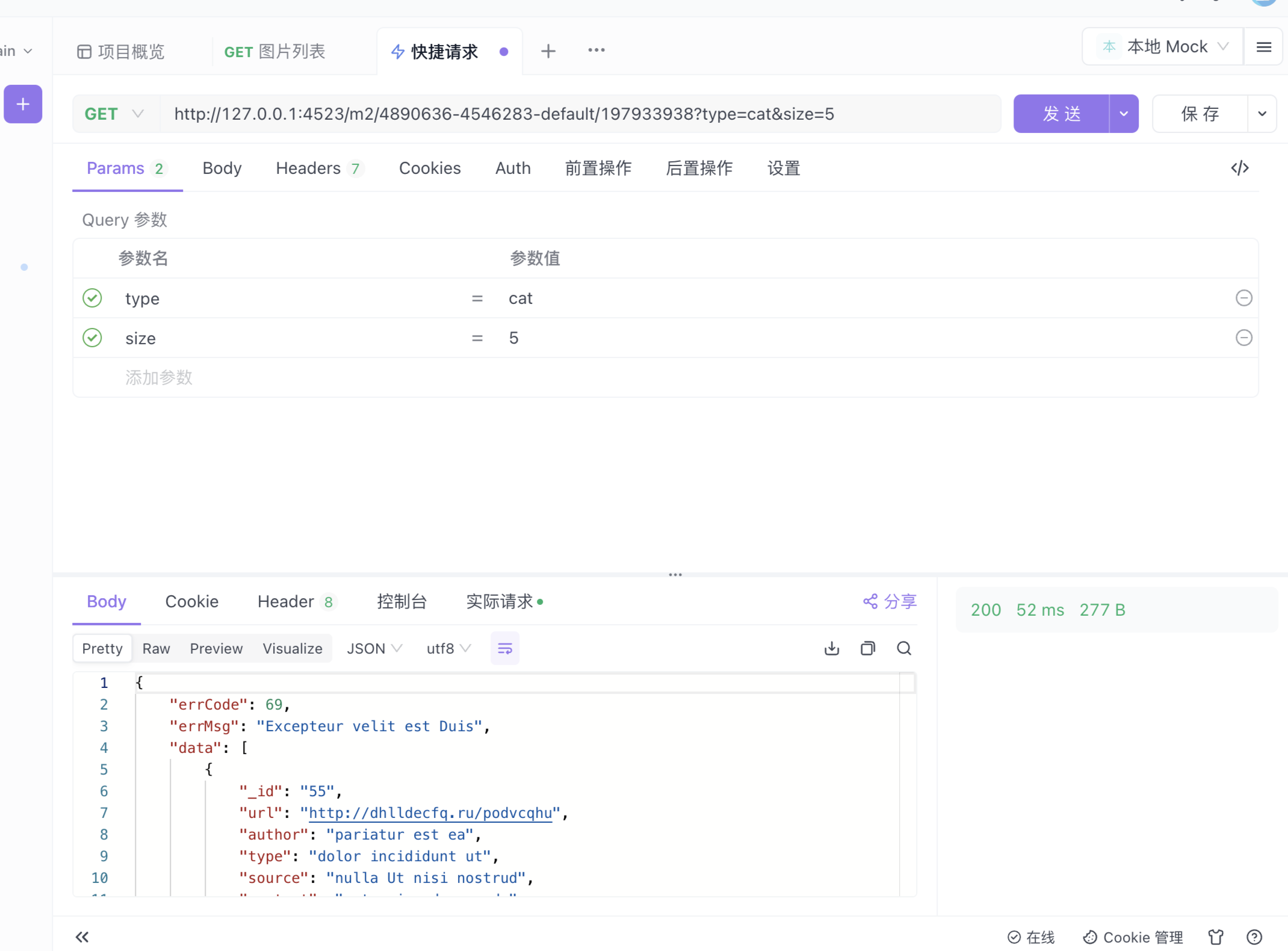Open the skin theme shirt icon
Viewport: 1288px width, 951px height.
1216,937
